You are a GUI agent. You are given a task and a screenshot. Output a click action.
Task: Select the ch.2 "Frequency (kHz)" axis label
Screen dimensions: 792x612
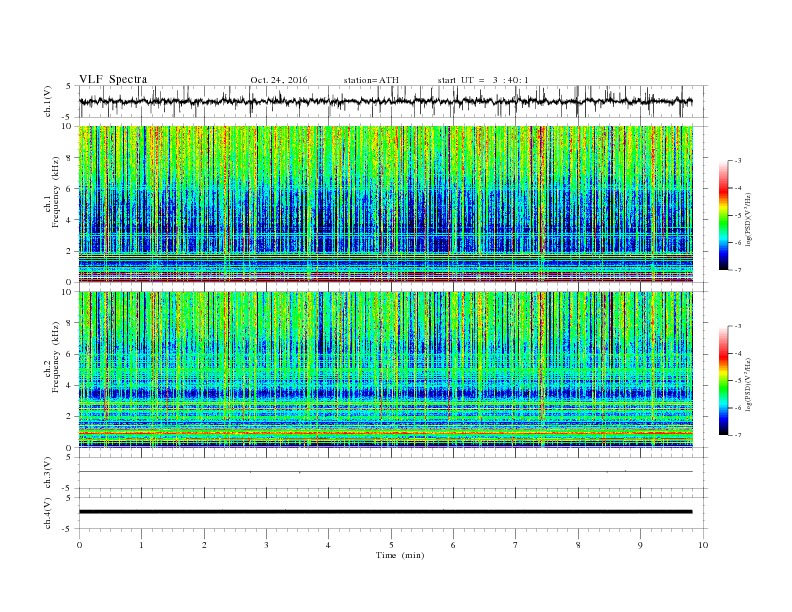[56, 357]
